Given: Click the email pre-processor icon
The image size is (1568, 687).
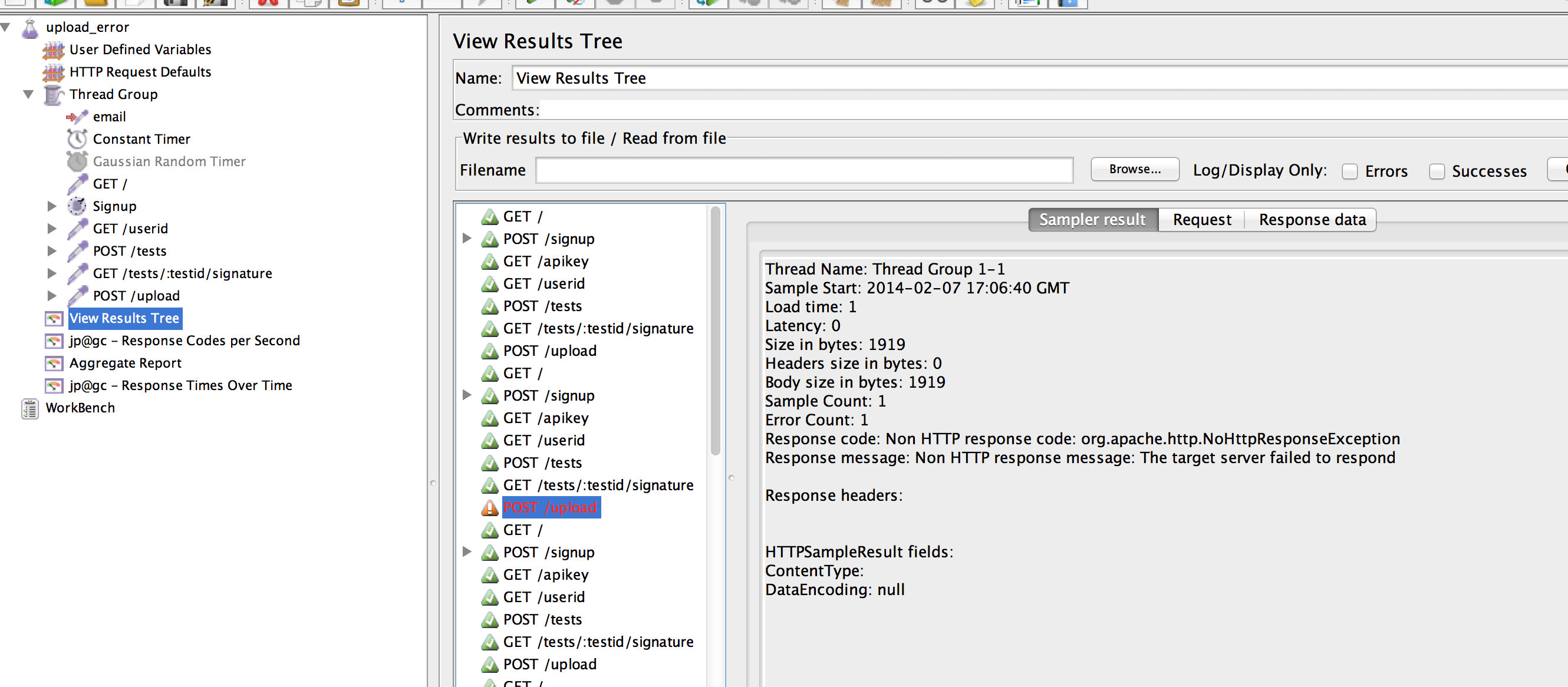Looking at the screenshot, I should (77, 117).
